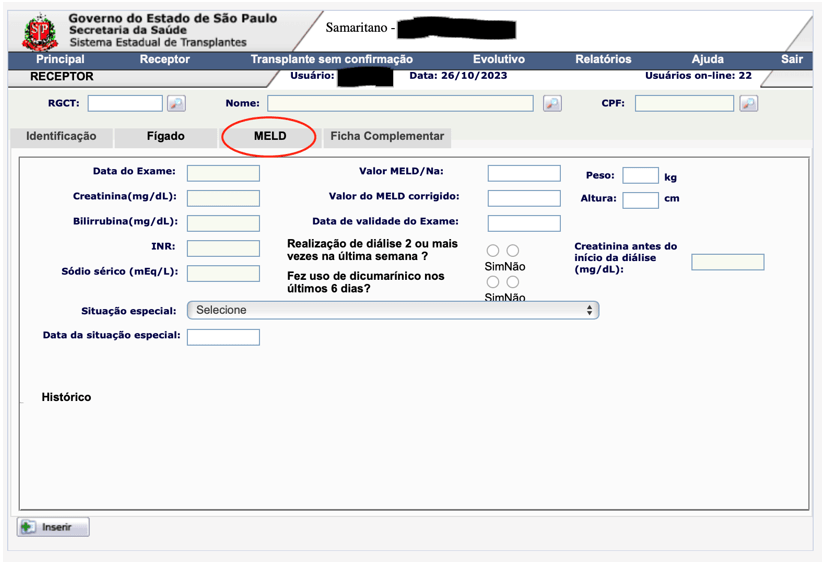Select Sim for dialysis in last week
The height and width of the screenshot is (567, 825).
coord(493,251)
